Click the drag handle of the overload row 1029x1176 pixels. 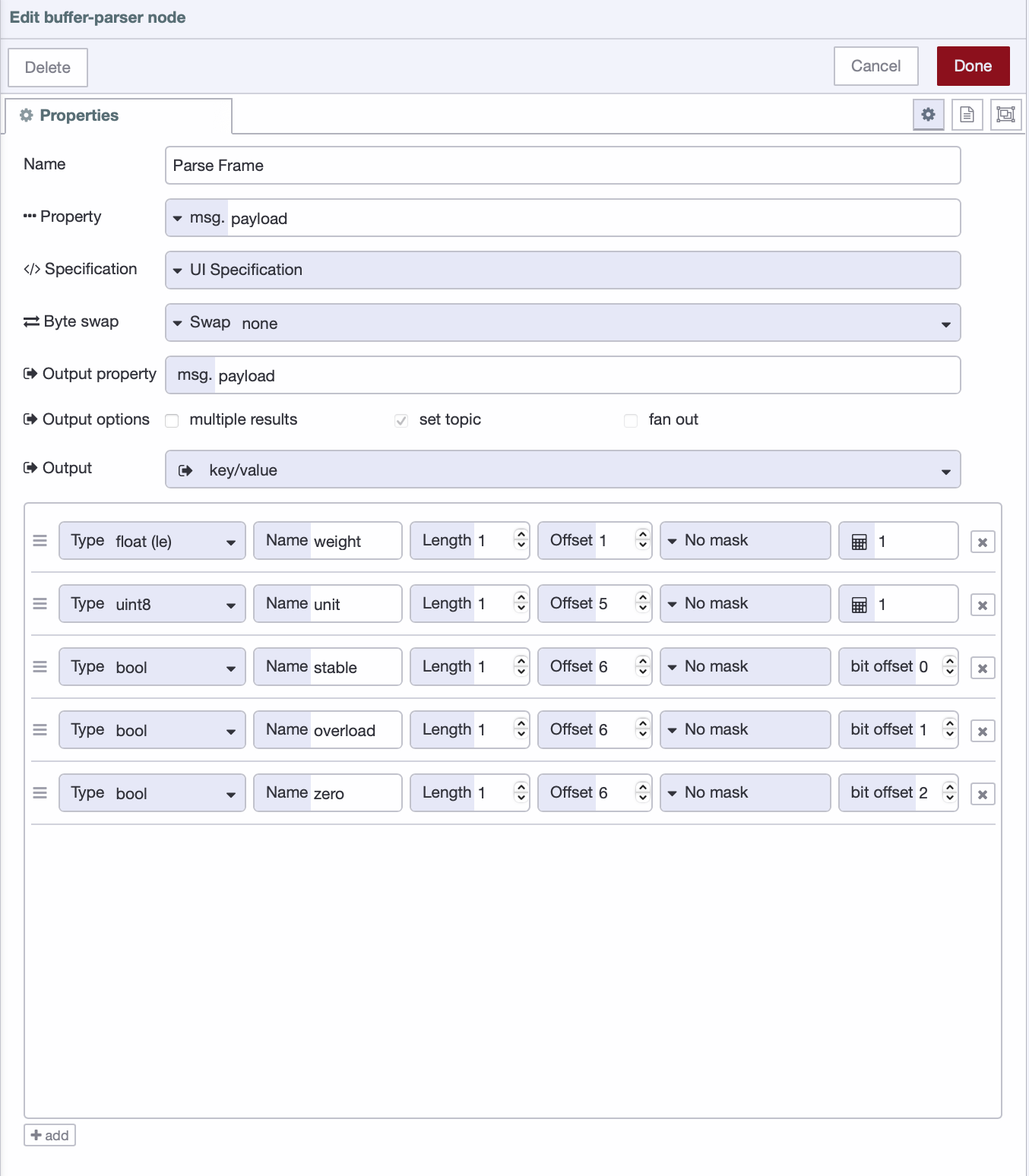[x=40, y=730]
